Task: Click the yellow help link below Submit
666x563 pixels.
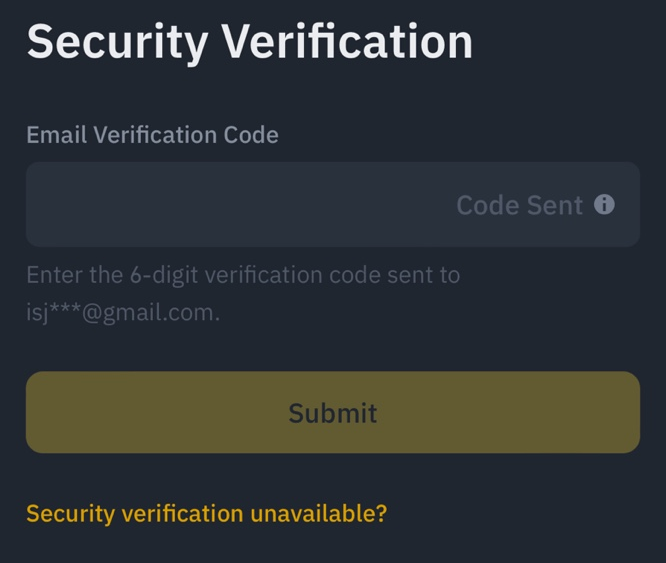Action: (207, 514)
